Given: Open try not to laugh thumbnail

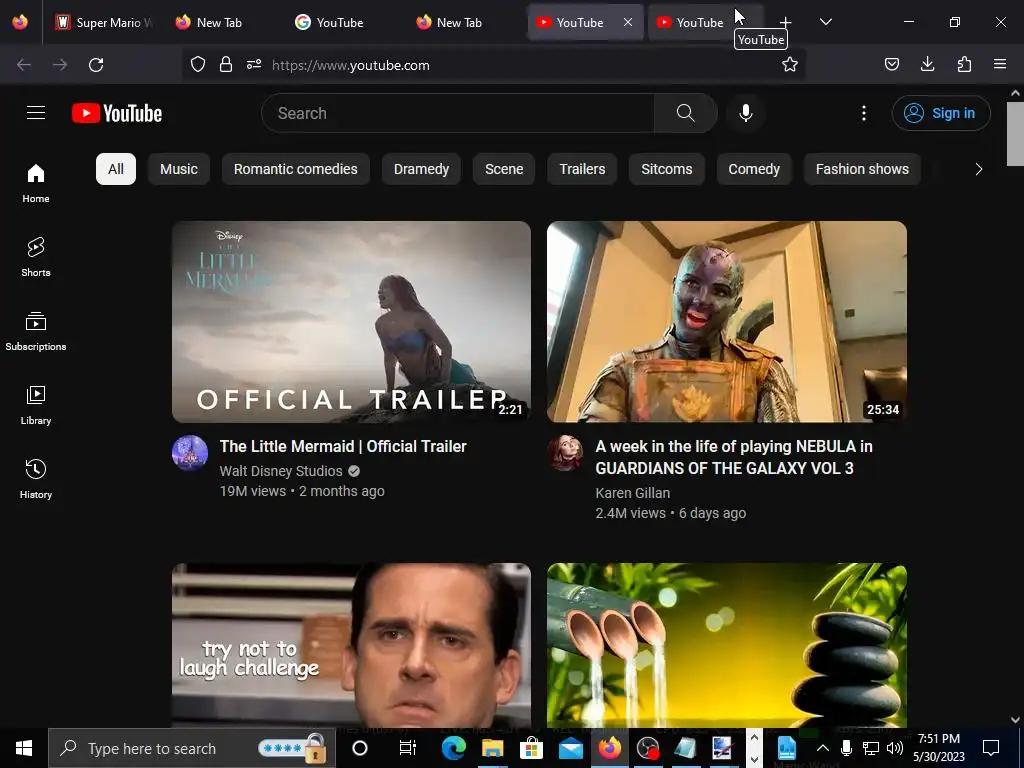Looking at the screenshot, I should click(x=351, y=645).
